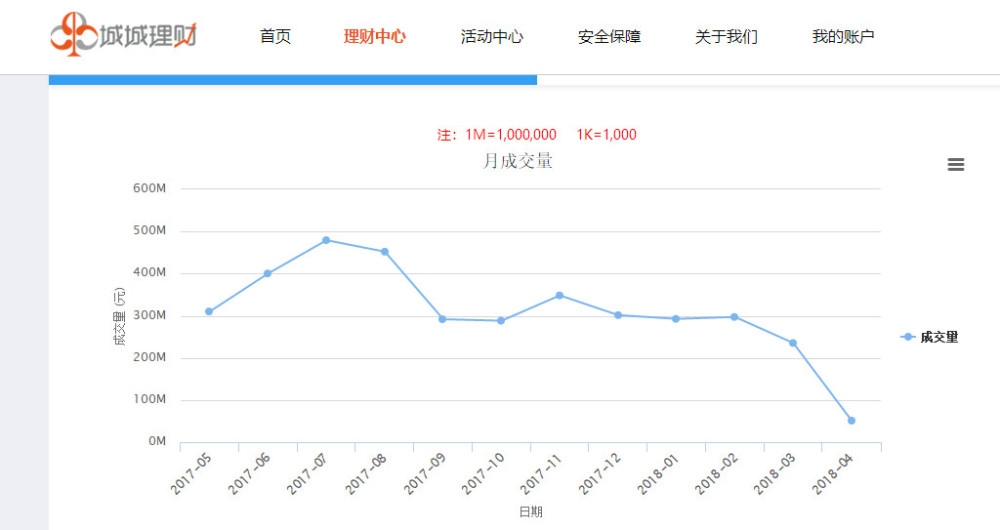
Task: Select 安全保障 menu item
Action: coord(609,37)
